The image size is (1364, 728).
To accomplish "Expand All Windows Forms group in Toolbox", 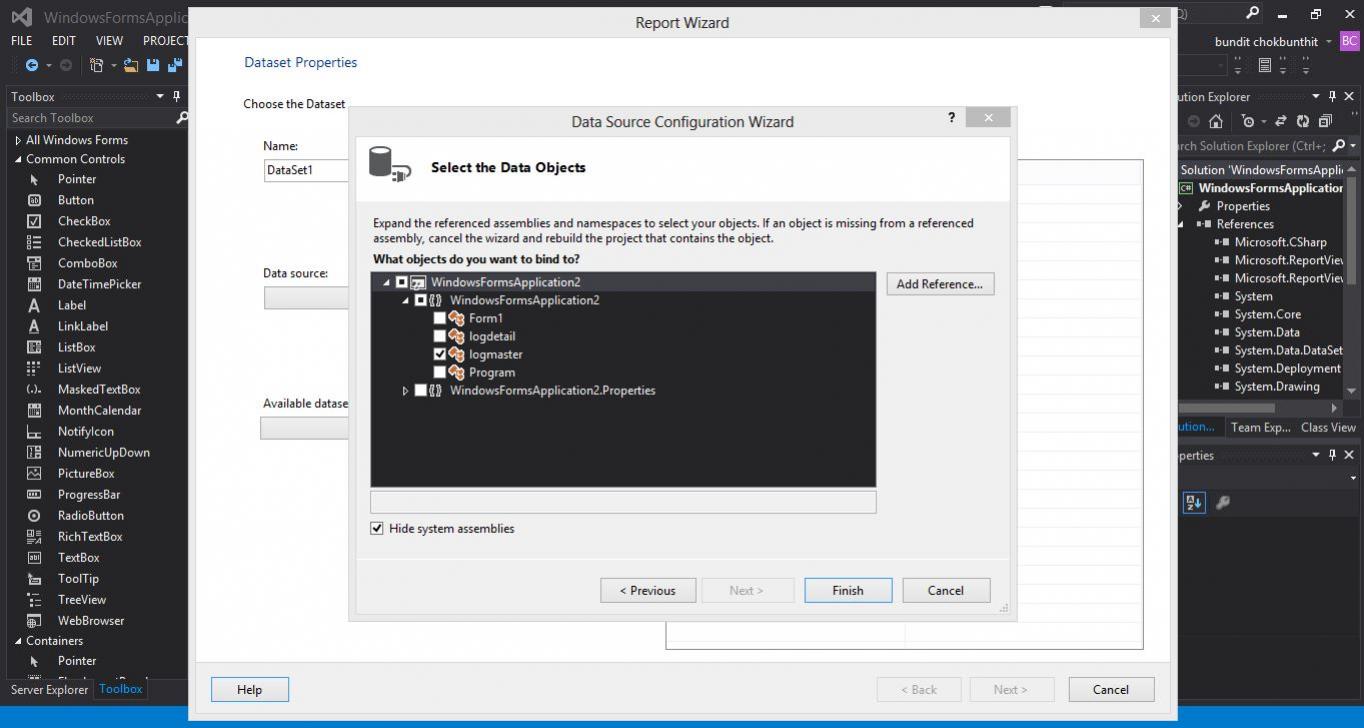I will (18, 140).
